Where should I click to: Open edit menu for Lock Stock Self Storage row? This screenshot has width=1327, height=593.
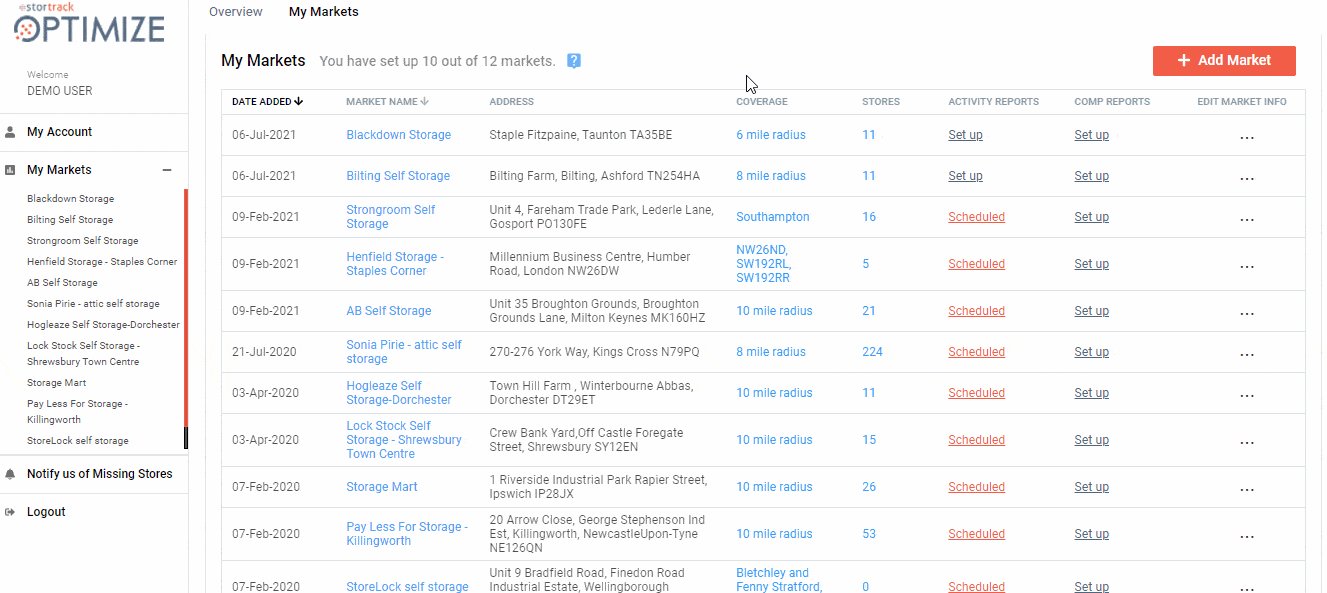tap(1247, 443)
